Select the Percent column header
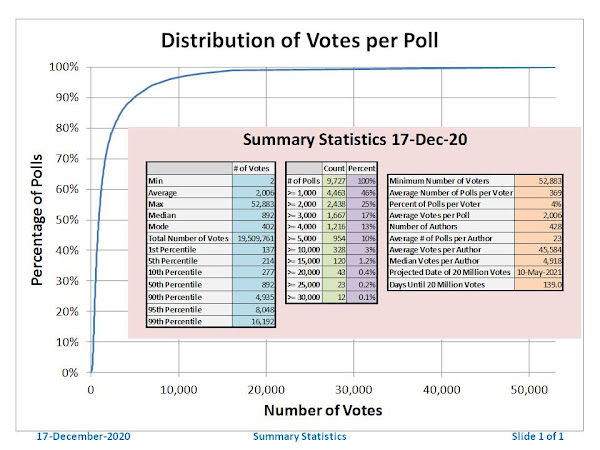The width and height of the screenshot is (600, 450). pos(362,168)
